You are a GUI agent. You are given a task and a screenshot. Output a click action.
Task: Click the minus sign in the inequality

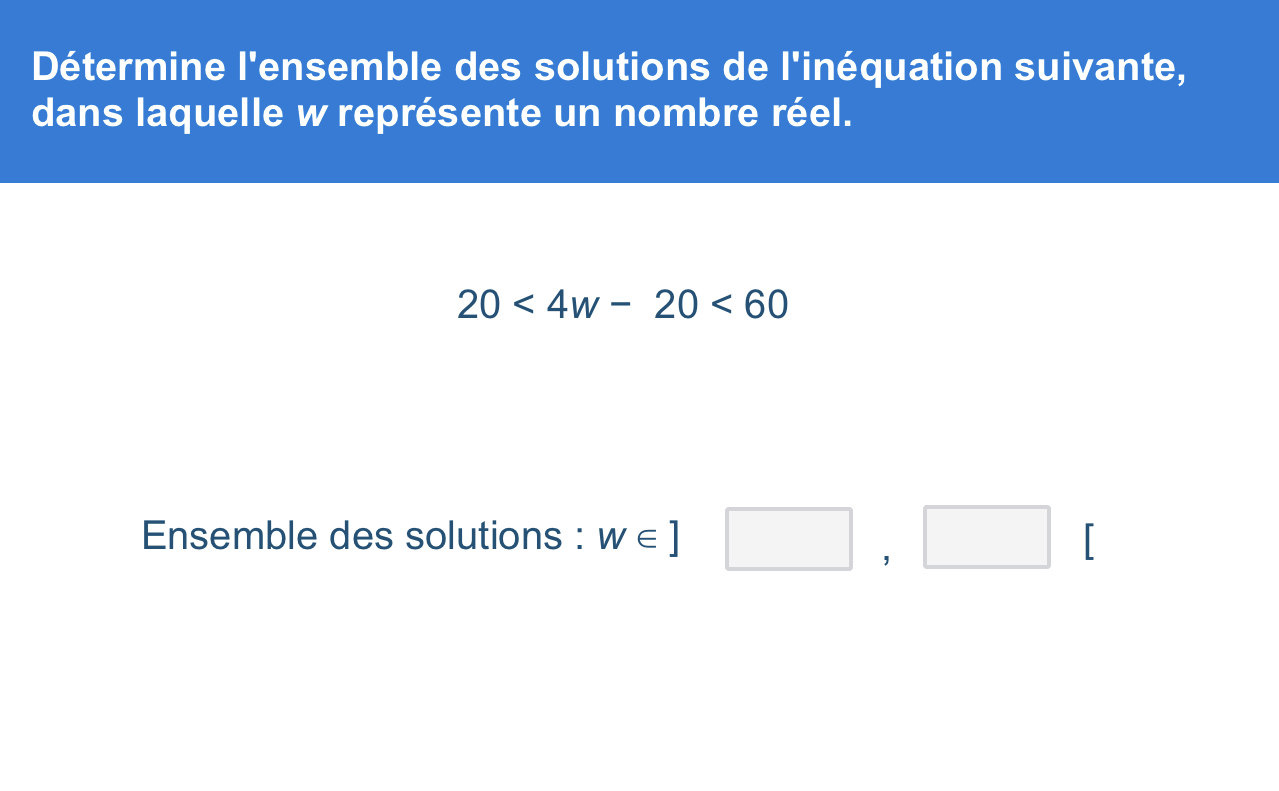coord(620,303)
